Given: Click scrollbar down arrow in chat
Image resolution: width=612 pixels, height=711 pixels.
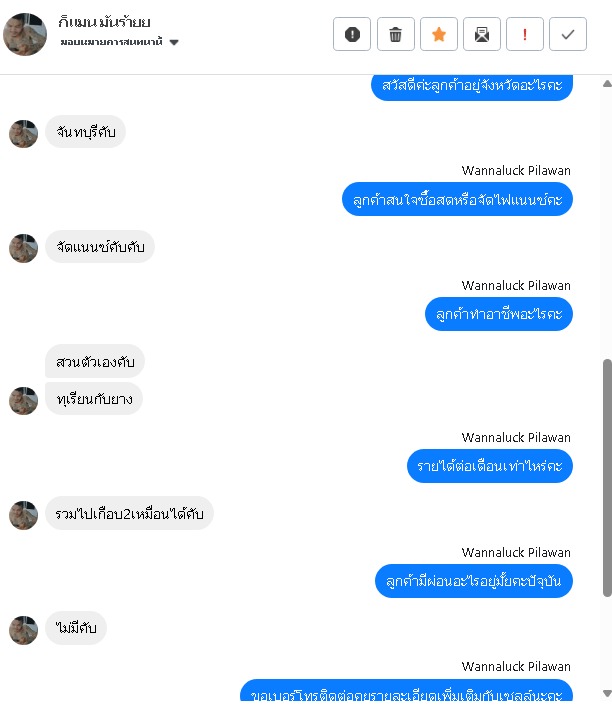Looking at the screenshot, I should pyautogui.click(x=607, y=693).
